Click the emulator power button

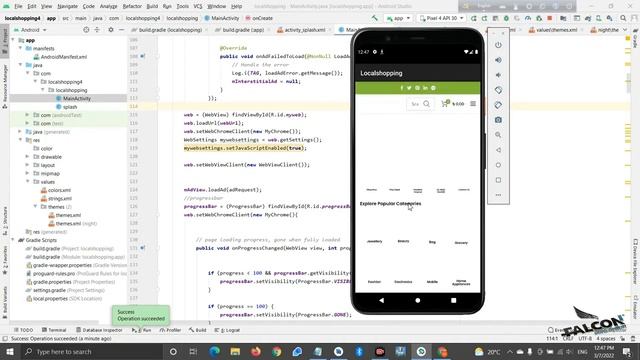498,45
